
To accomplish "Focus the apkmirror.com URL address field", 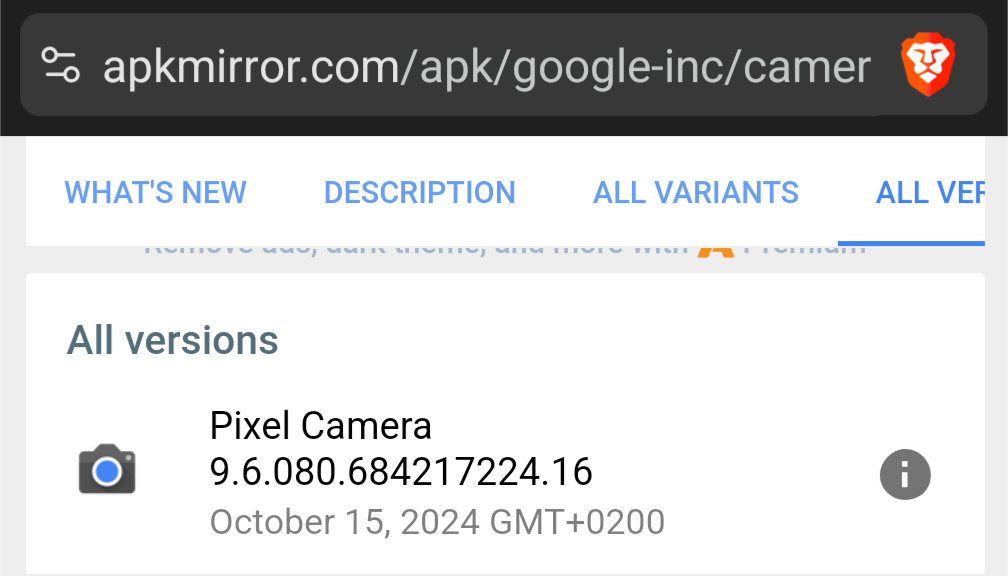I will click(487, 66).
